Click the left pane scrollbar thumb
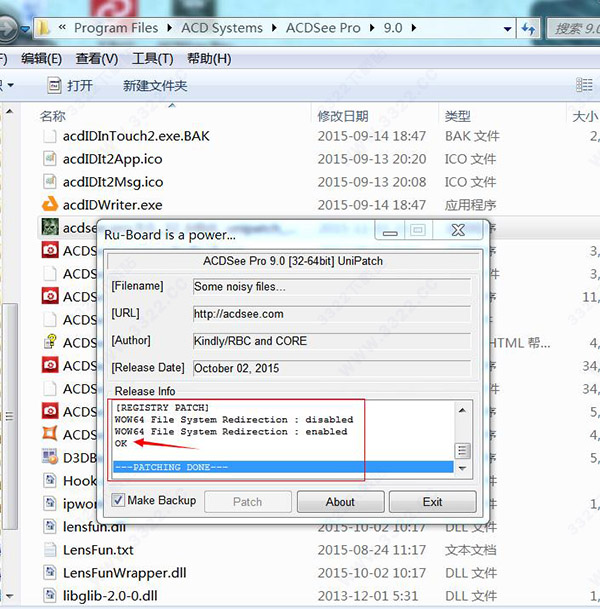 (x=9, y=416)
